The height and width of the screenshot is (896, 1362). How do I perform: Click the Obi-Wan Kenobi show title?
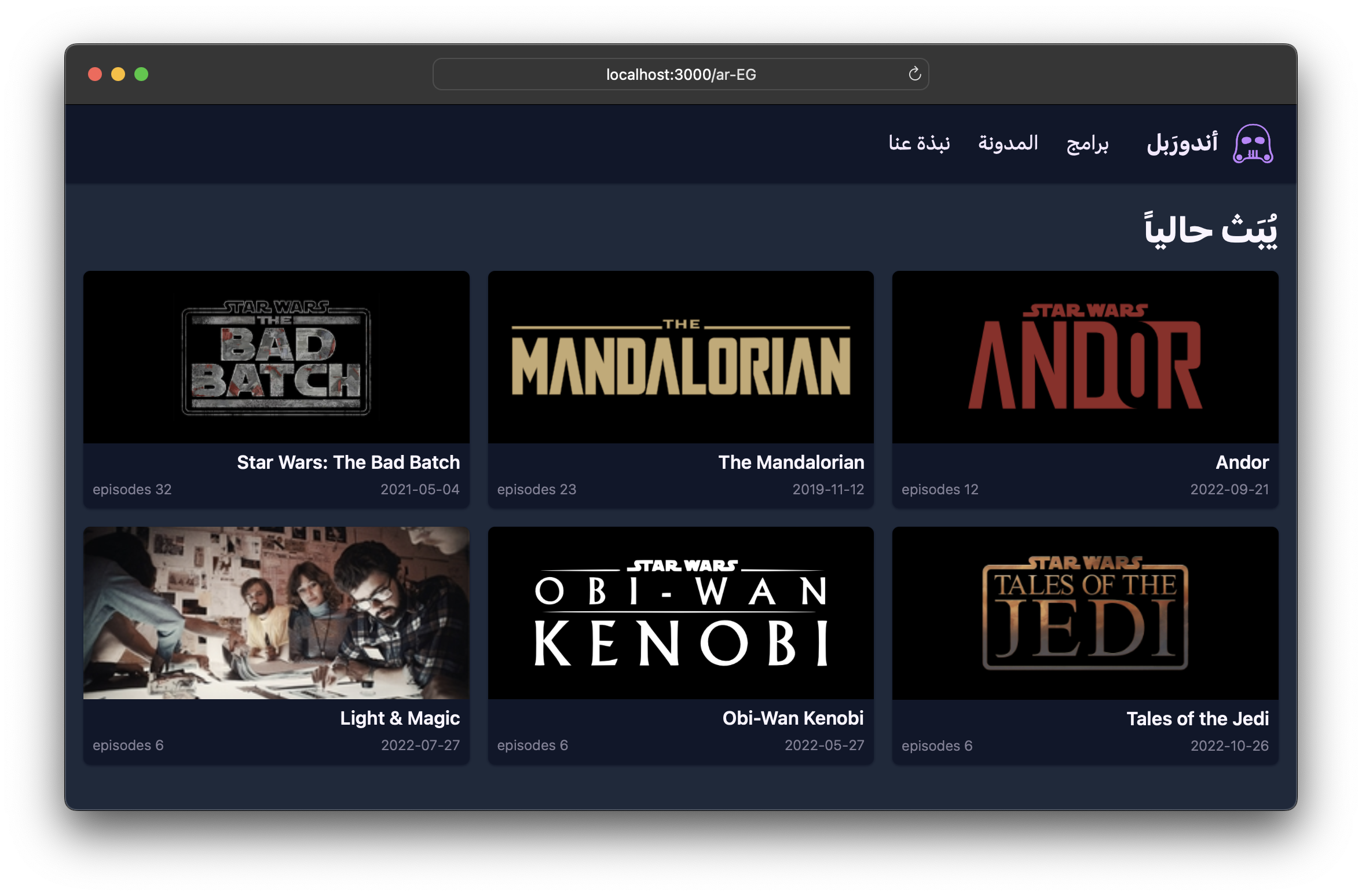[x=793, y=718]
